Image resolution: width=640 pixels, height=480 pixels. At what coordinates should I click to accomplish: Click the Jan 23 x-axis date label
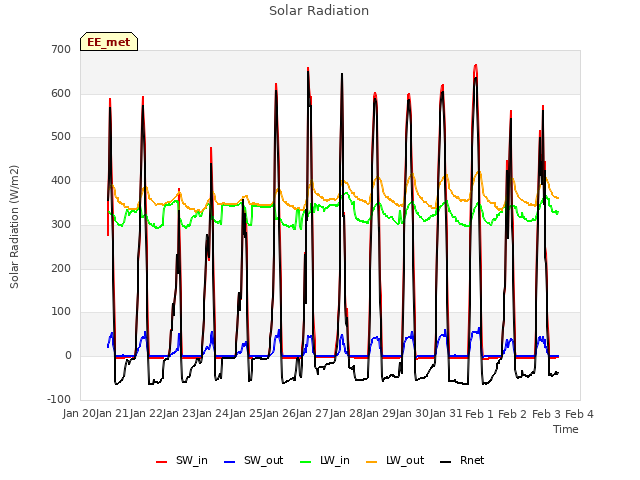tap(179, 414)
